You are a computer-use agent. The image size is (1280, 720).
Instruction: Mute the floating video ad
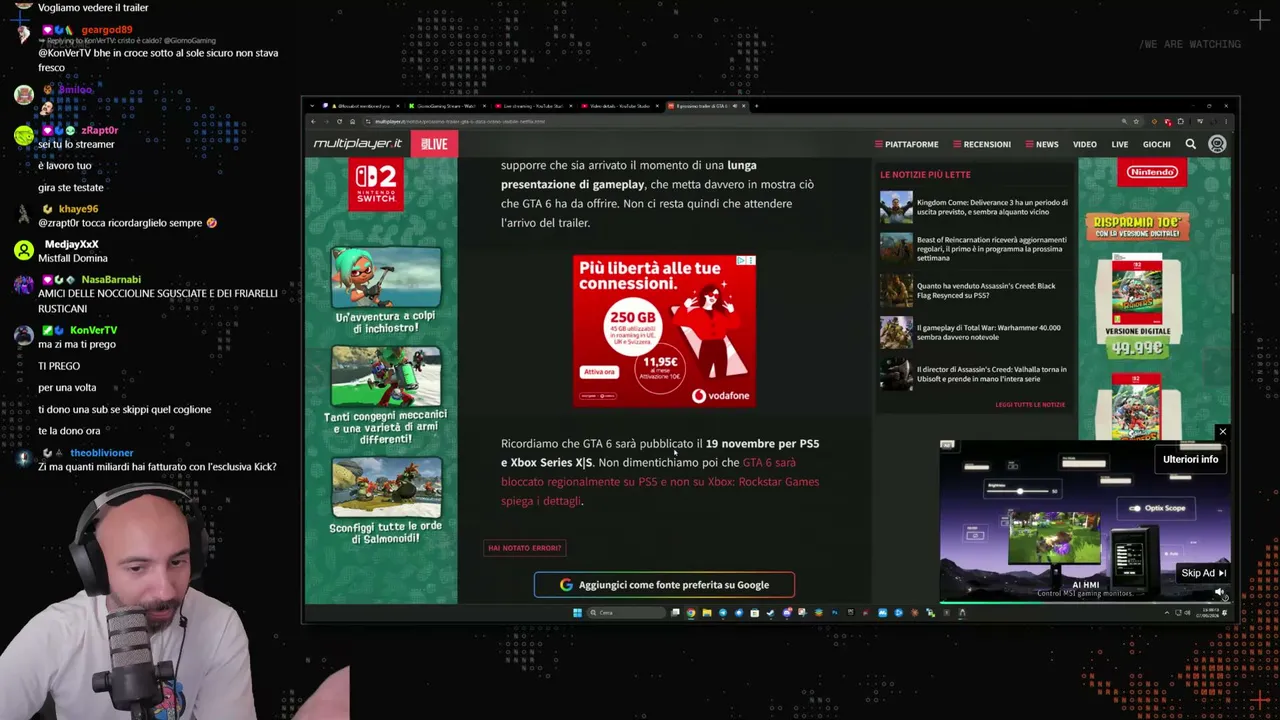point(1219,593)
